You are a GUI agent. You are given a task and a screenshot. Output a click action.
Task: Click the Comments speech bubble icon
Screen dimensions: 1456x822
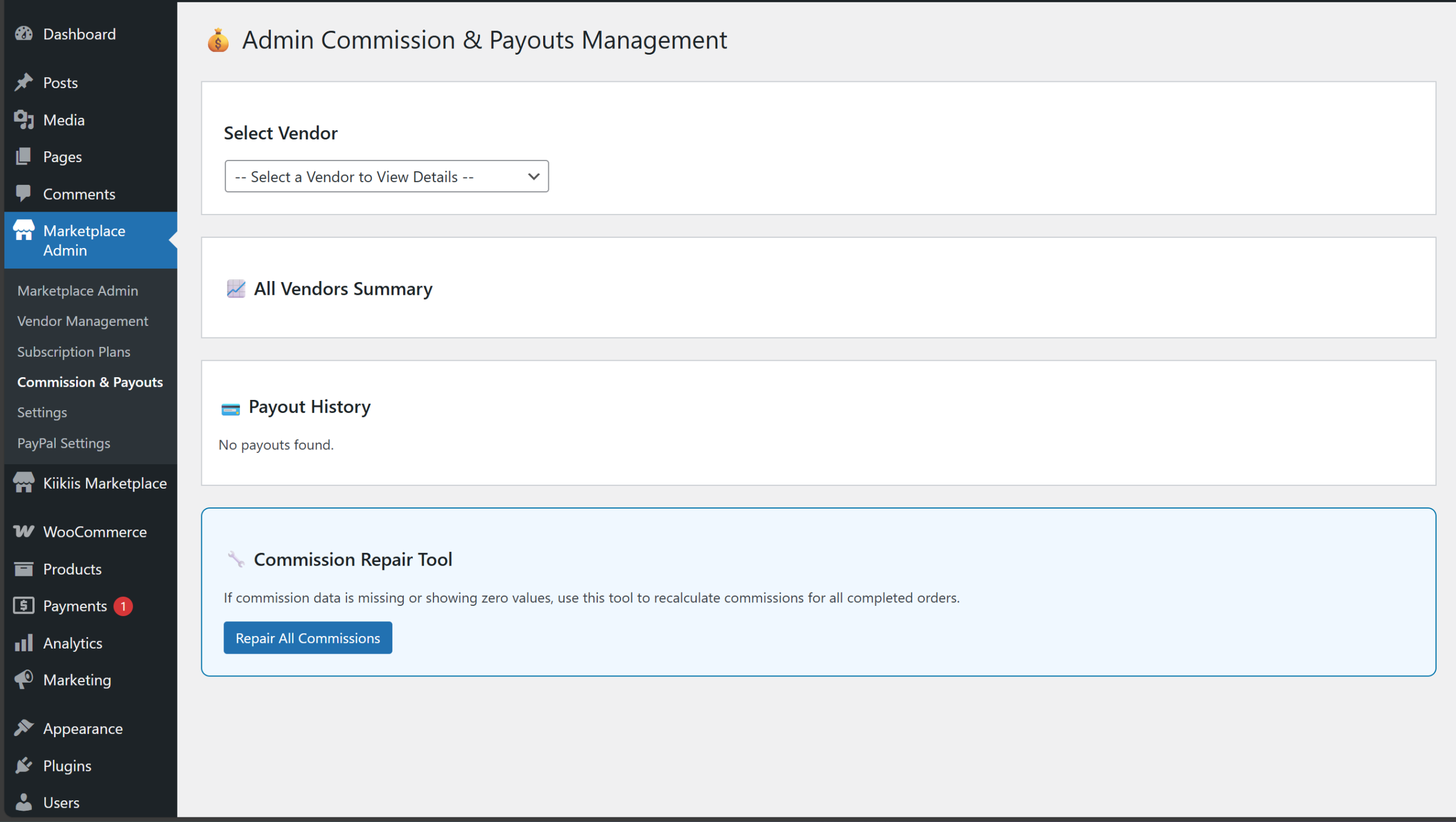point(23,193)
